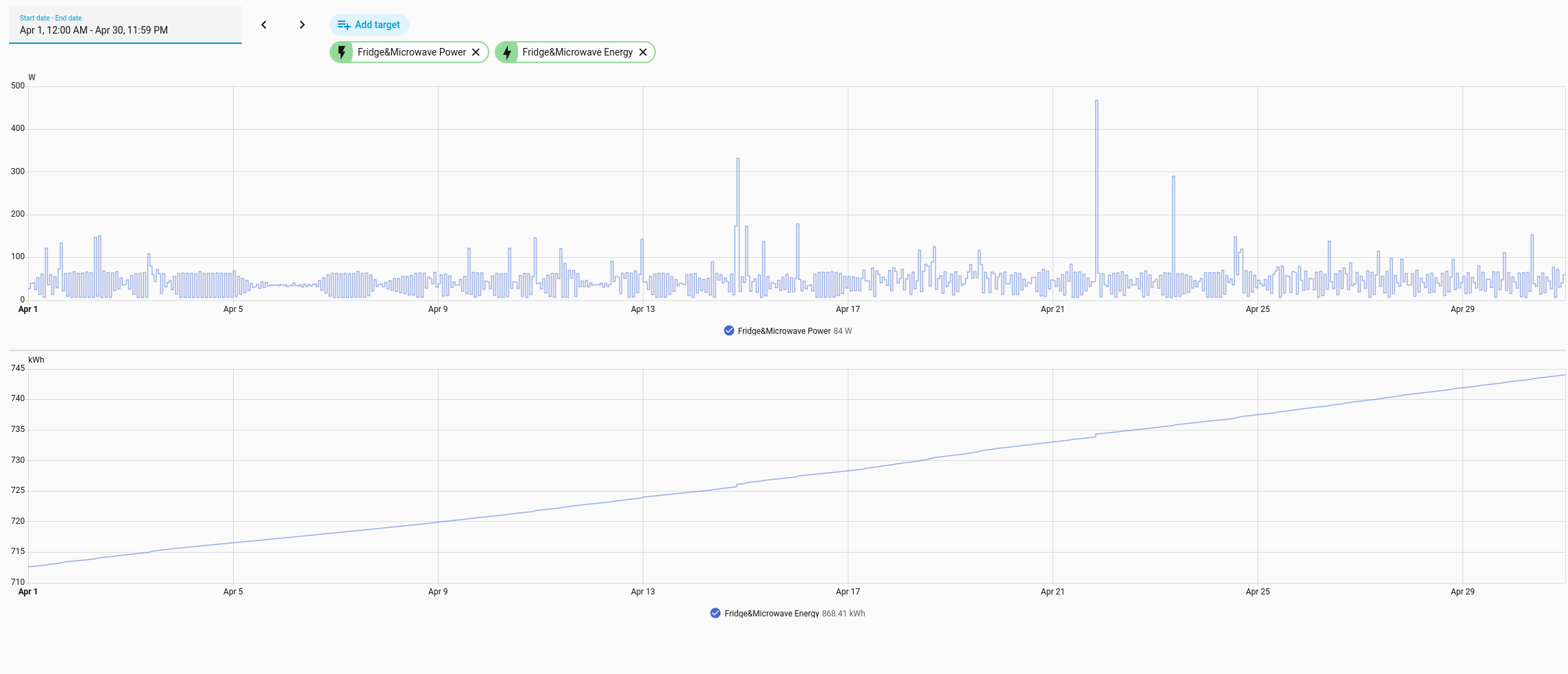Click the 84 W legend value
This screenshot has height=674, width=1568.
pyautogui.click(x=843, y=331)
